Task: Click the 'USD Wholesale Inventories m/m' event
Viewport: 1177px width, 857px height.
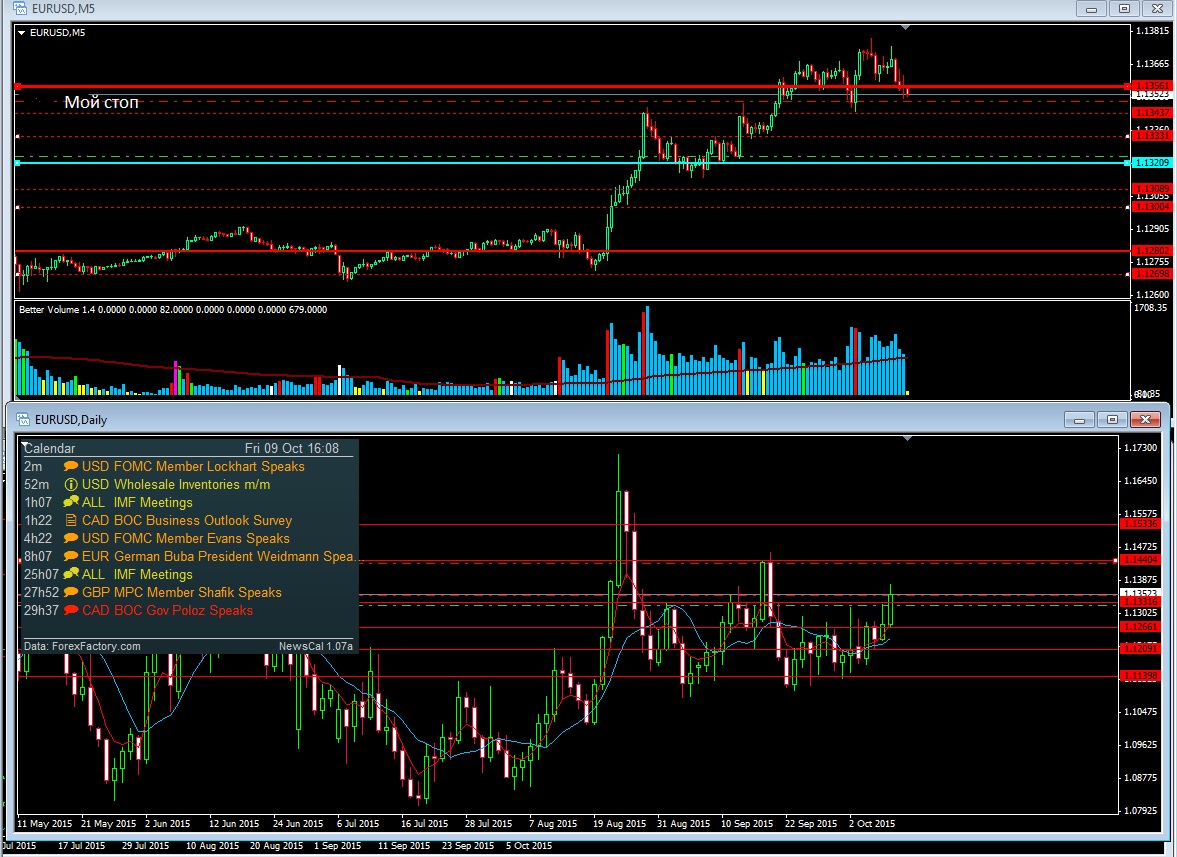Action: [x=176, y=485]
